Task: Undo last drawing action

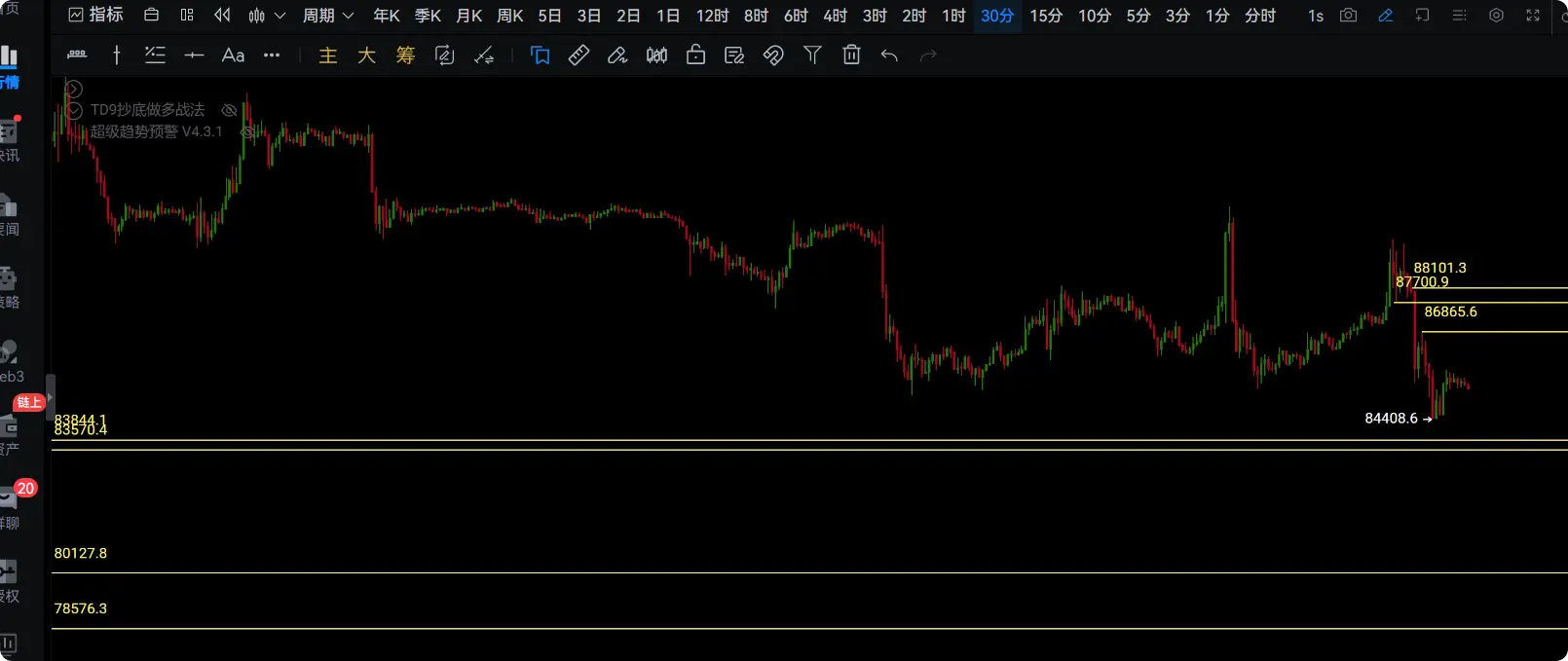Action: (x=889, y=55)
